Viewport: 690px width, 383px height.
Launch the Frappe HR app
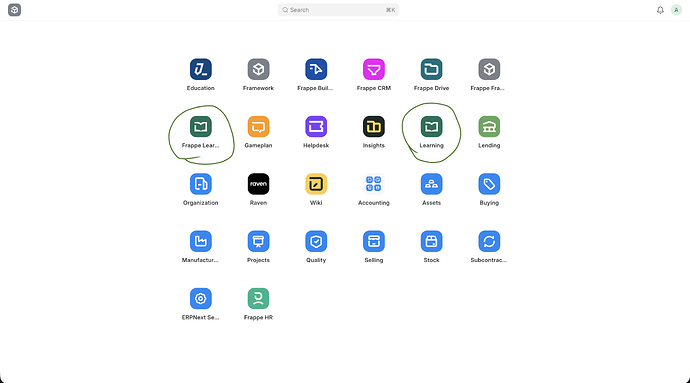pyautogui.click(x=258, y=298)
